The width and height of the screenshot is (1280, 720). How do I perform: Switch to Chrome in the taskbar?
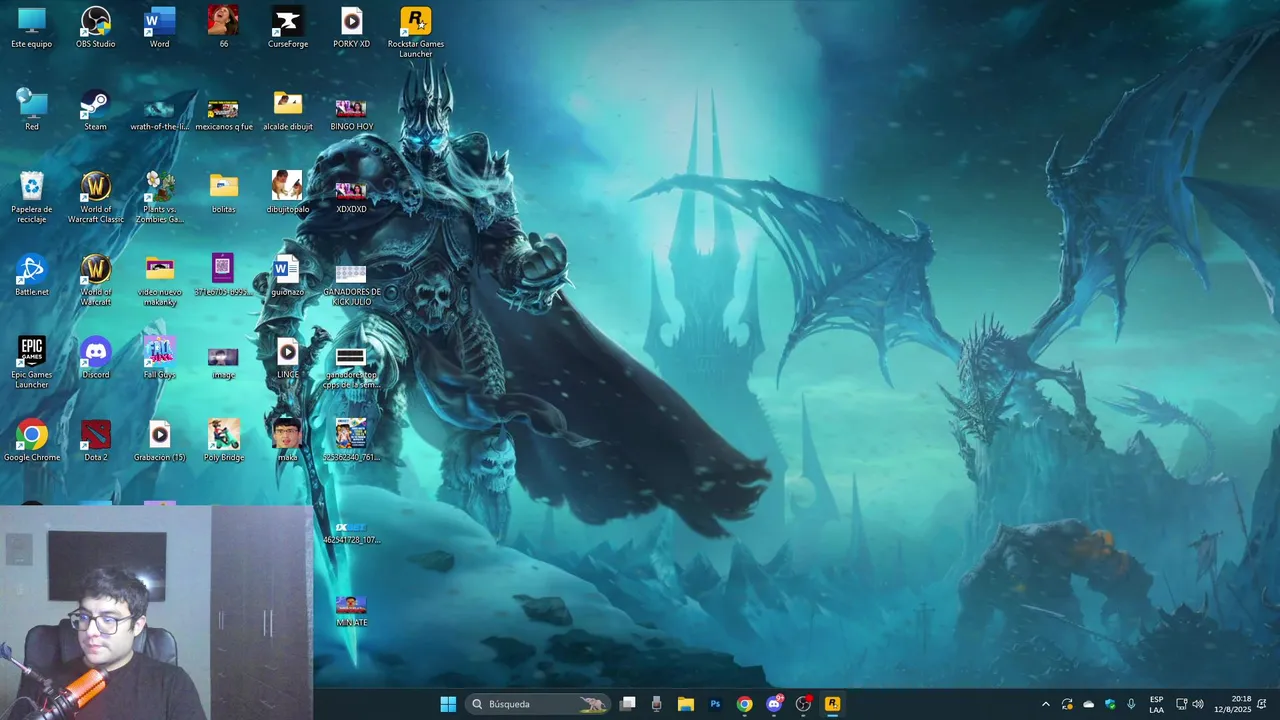(744, 704)
